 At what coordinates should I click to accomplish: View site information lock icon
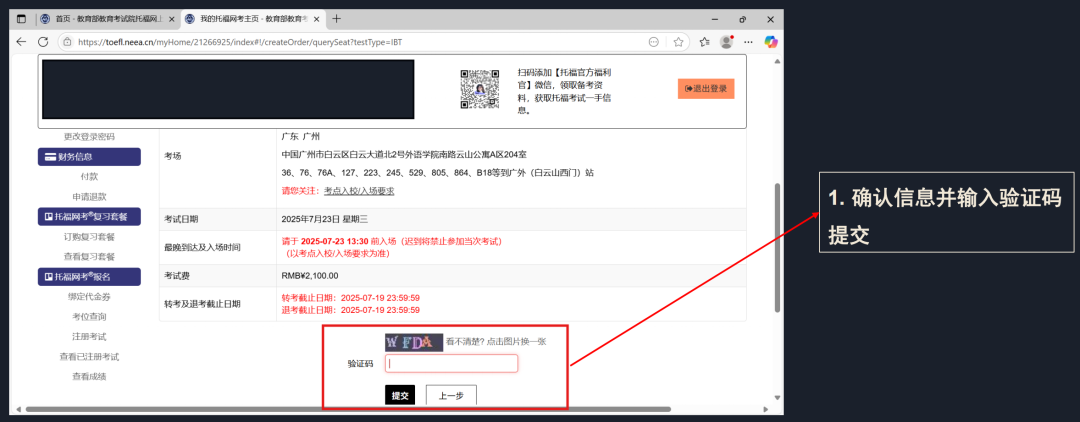click(x=67, y=42)
